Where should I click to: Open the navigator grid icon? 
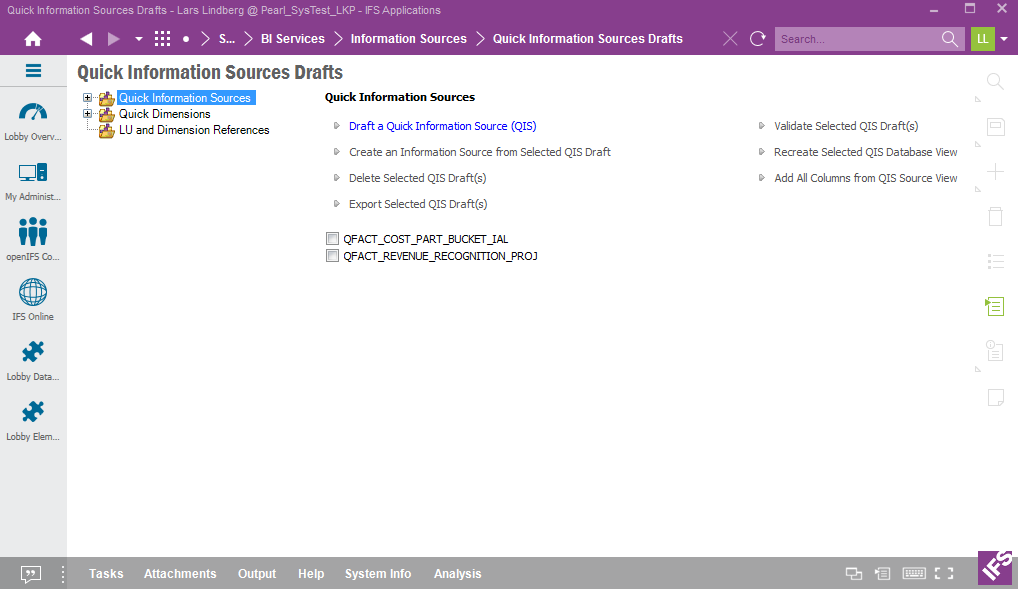pos(162,39)
